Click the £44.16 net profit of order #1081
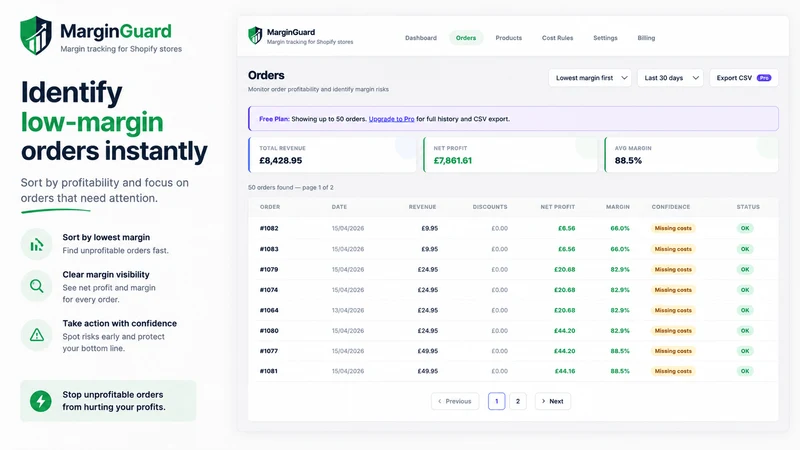The image size is (800, 450). [x=565, y=371]
